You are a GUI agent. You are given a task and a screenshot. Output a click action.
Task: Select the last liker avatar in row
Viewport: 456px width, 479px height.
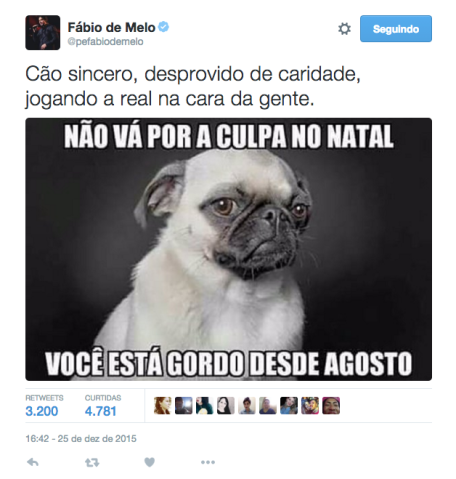331,406
